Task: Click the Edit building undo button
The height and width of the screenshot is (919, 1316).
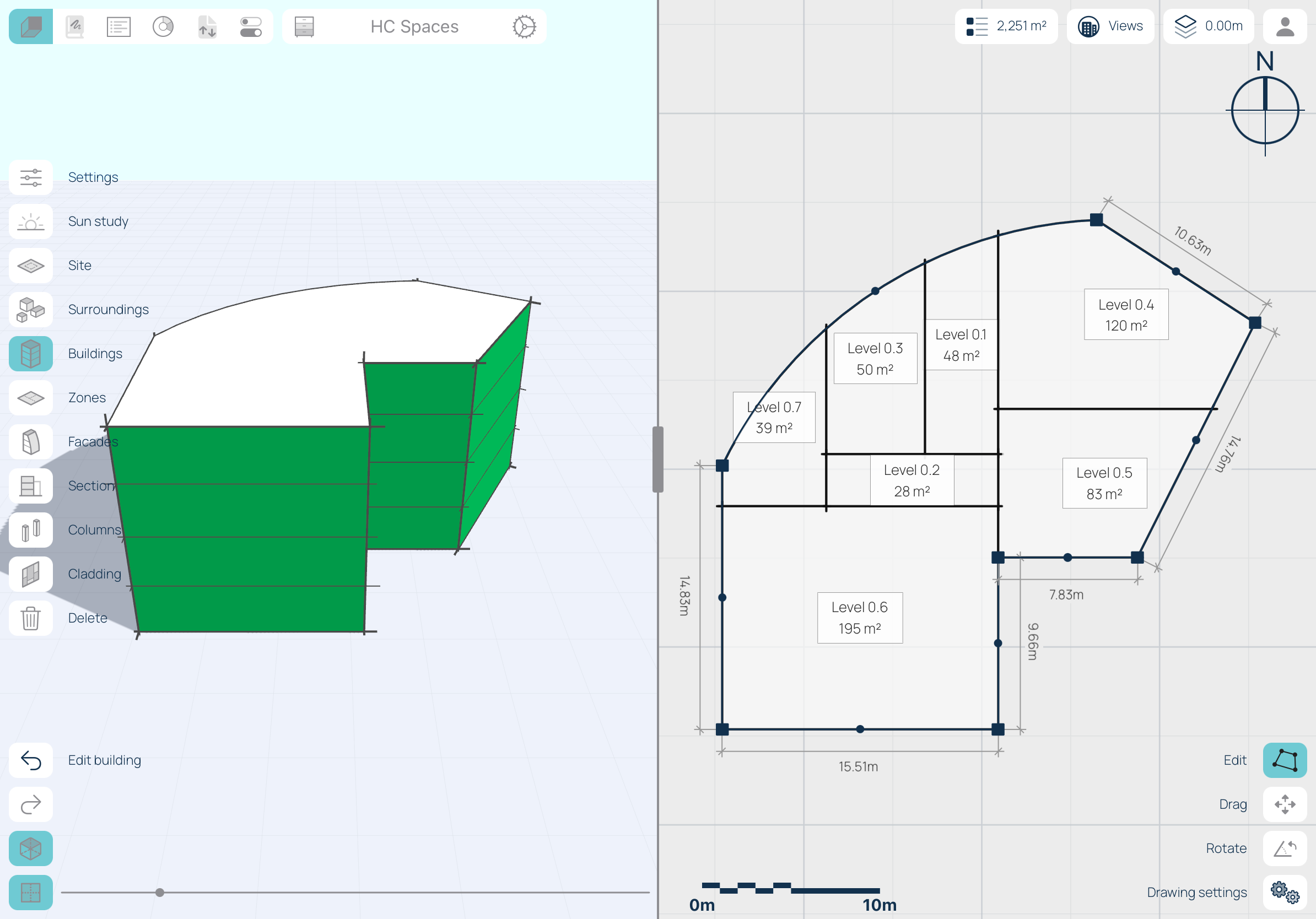Action: (31, 760)
